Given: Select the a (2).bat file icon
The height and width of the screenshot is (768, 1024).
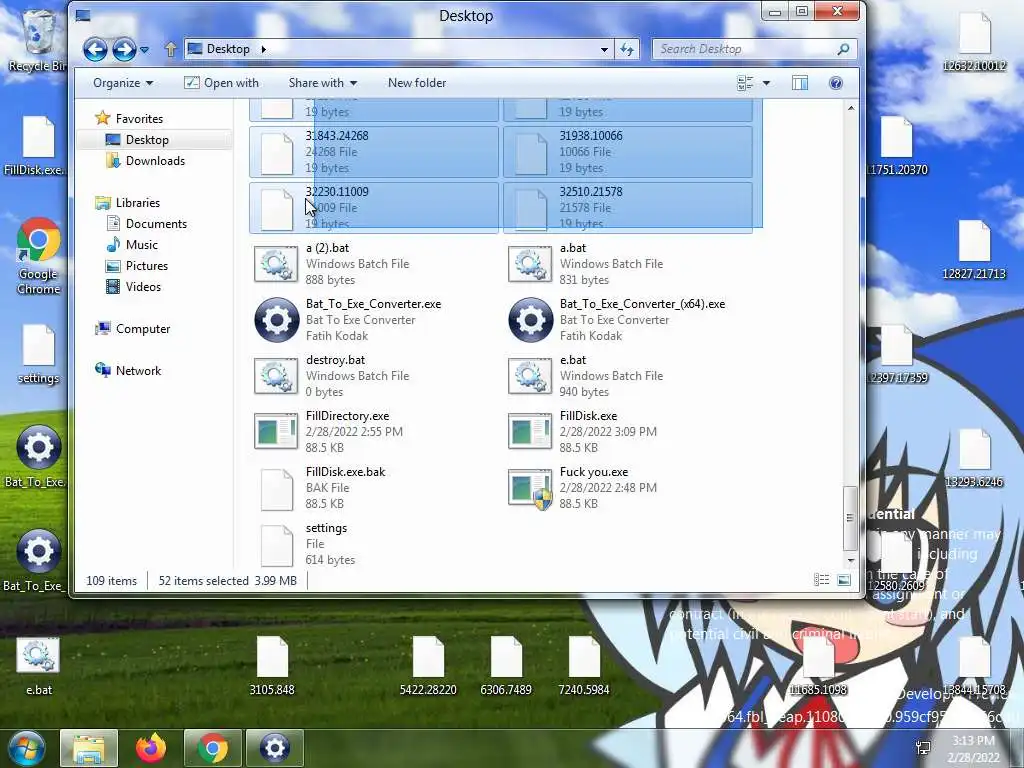Looking at the screenshot, I should click(276, 264).
